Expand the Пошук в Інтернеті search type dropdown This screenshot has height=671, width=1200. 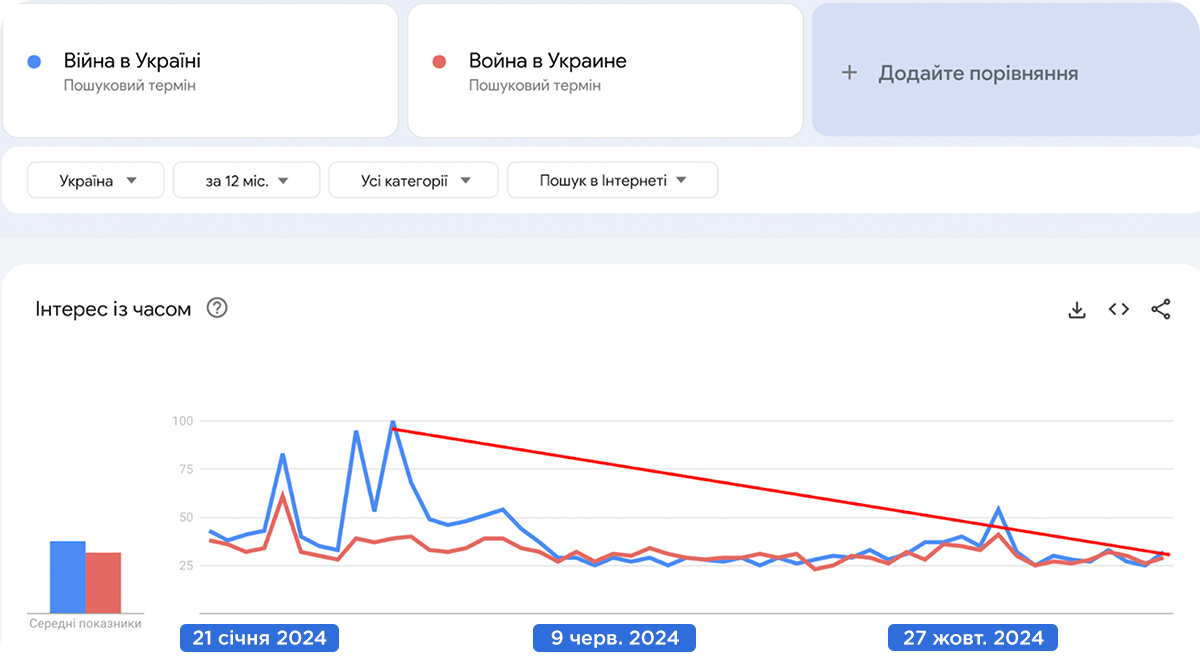point(612,181)
